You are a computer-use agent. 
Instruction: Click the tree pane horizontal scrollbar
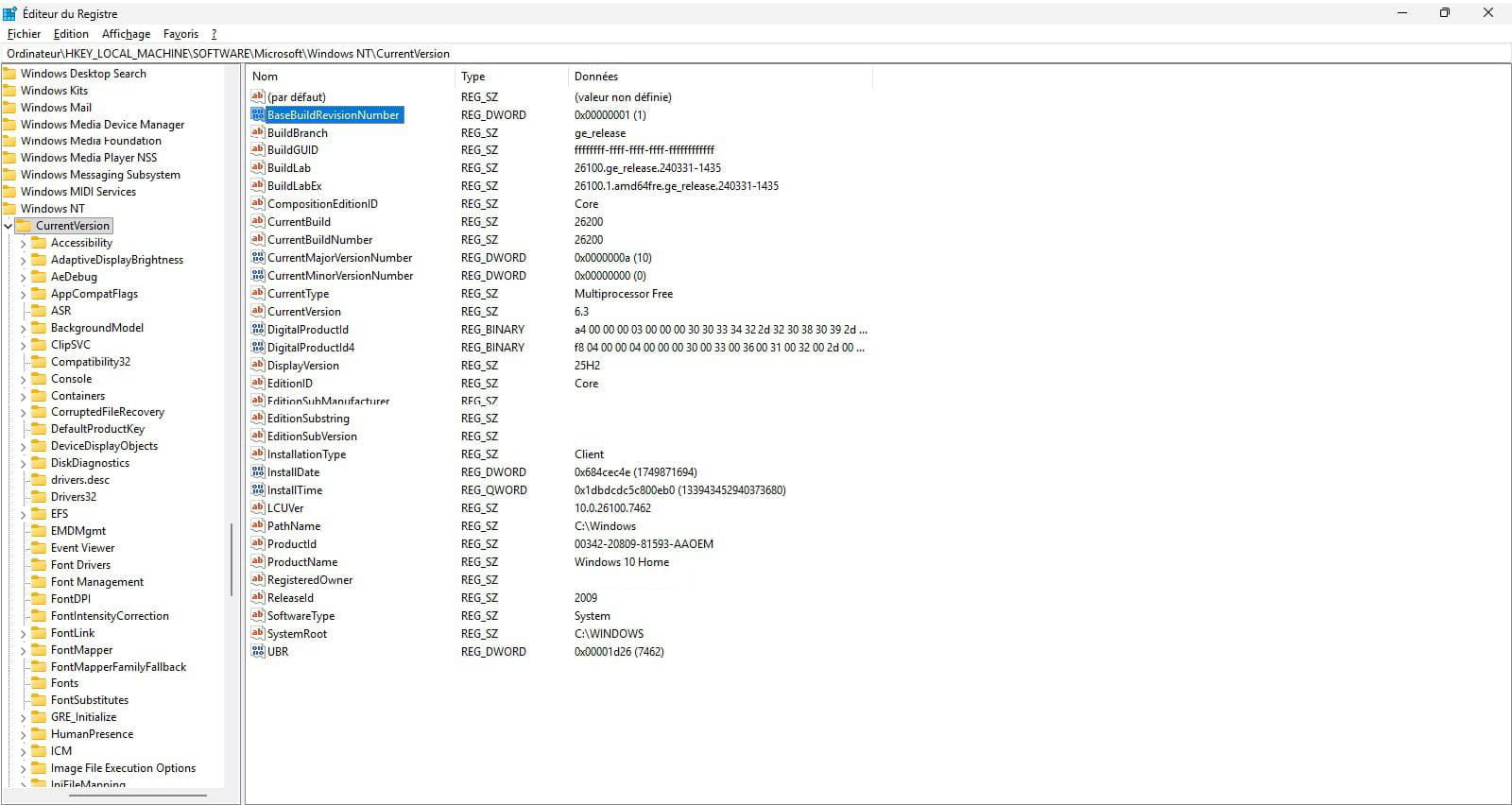point(136,796)
